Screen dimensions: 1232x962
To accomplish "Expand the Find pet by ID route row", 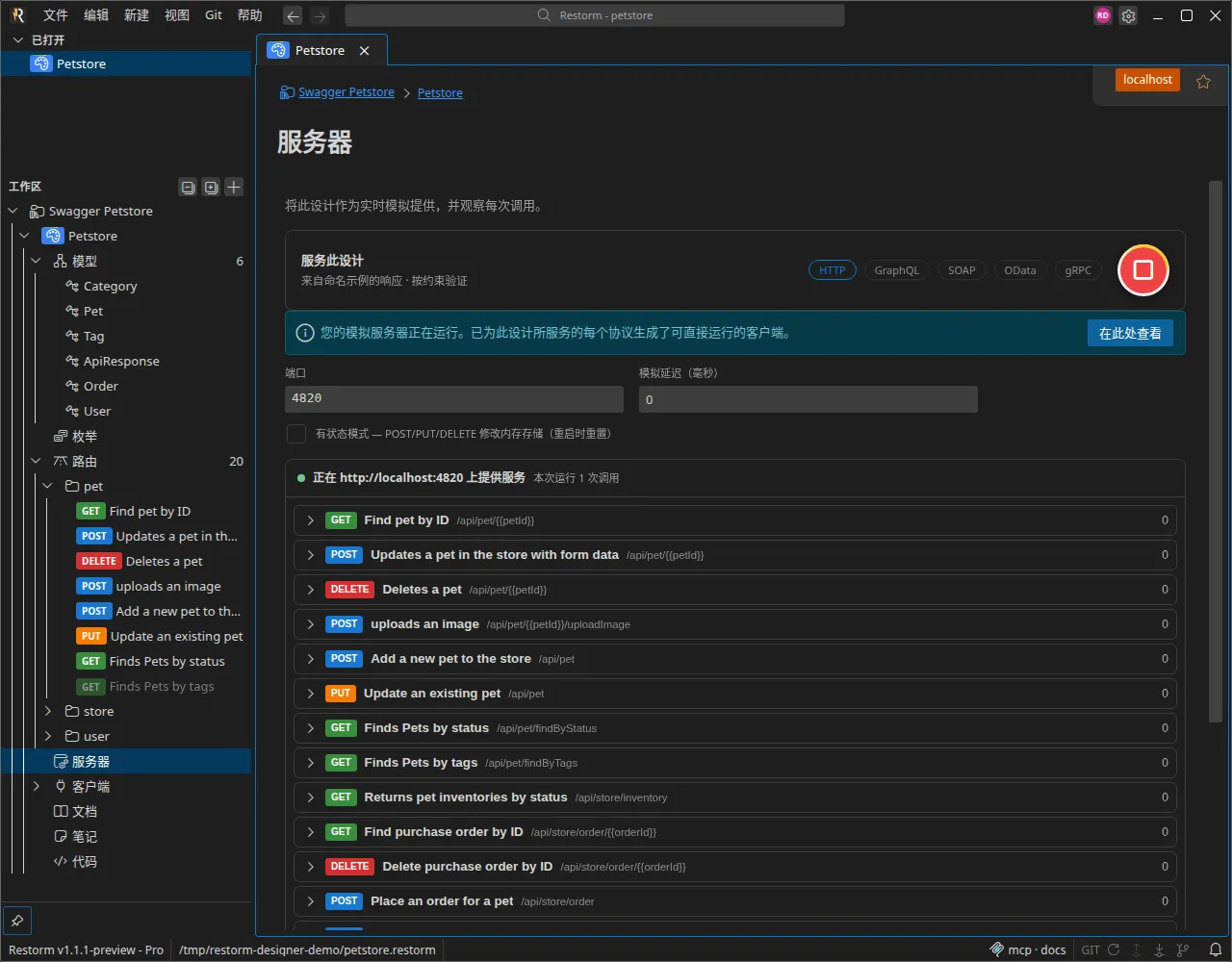I will 311,519.
